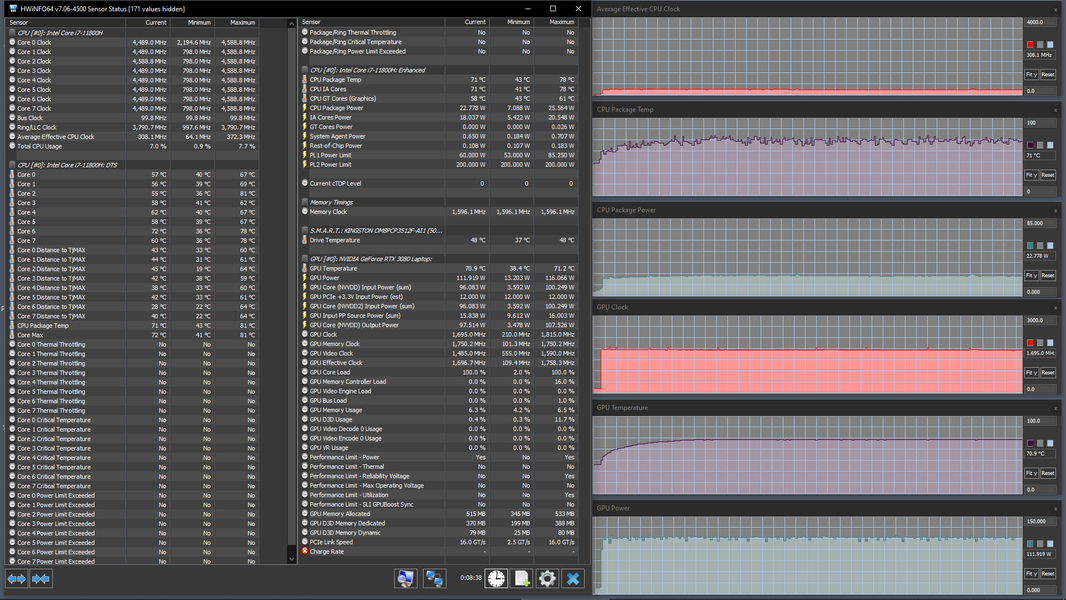Click the right panel Maximum column header
The image size is (1066, 600).
(x=555, y=22)
